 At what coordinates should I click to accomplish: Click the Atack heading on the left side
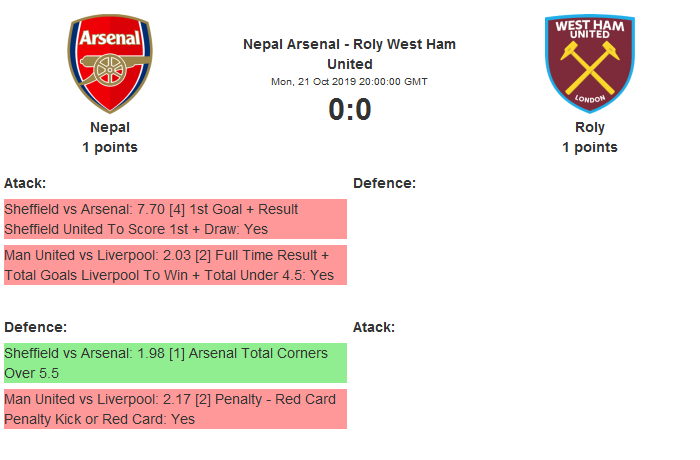pos(25,183)
